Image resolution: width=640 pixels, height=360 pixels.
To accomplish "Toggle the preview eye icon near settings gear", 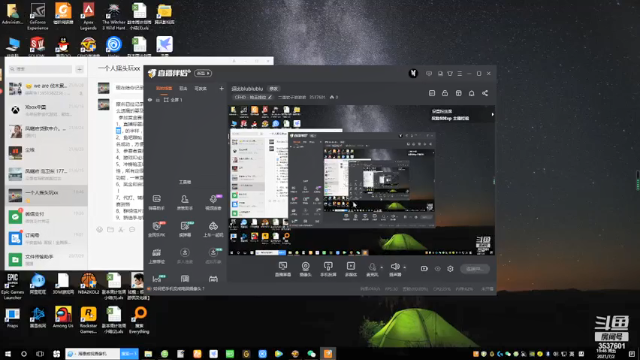I will click(x=438, y=269).
